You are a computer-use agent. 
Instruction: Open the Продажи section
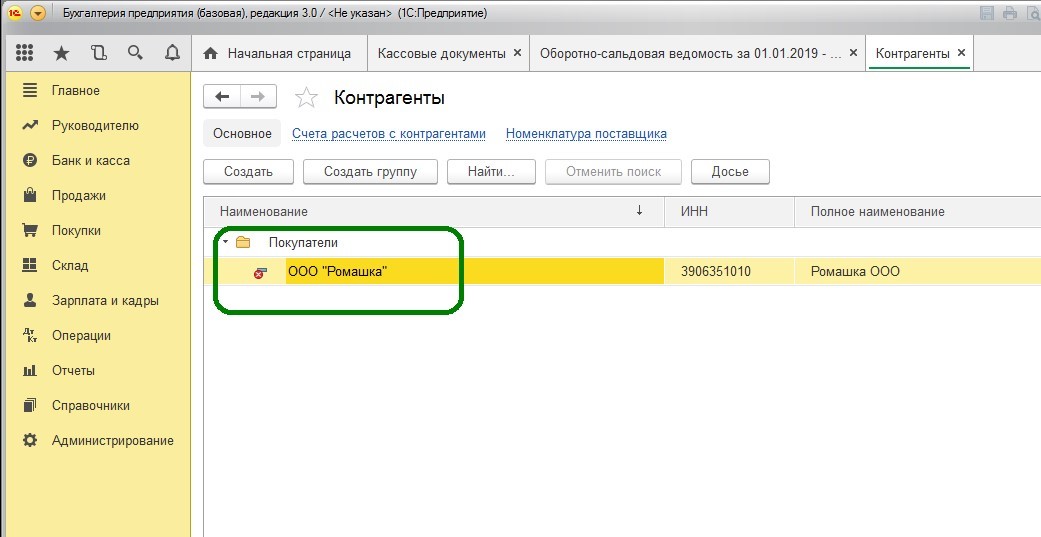(79, 196)
